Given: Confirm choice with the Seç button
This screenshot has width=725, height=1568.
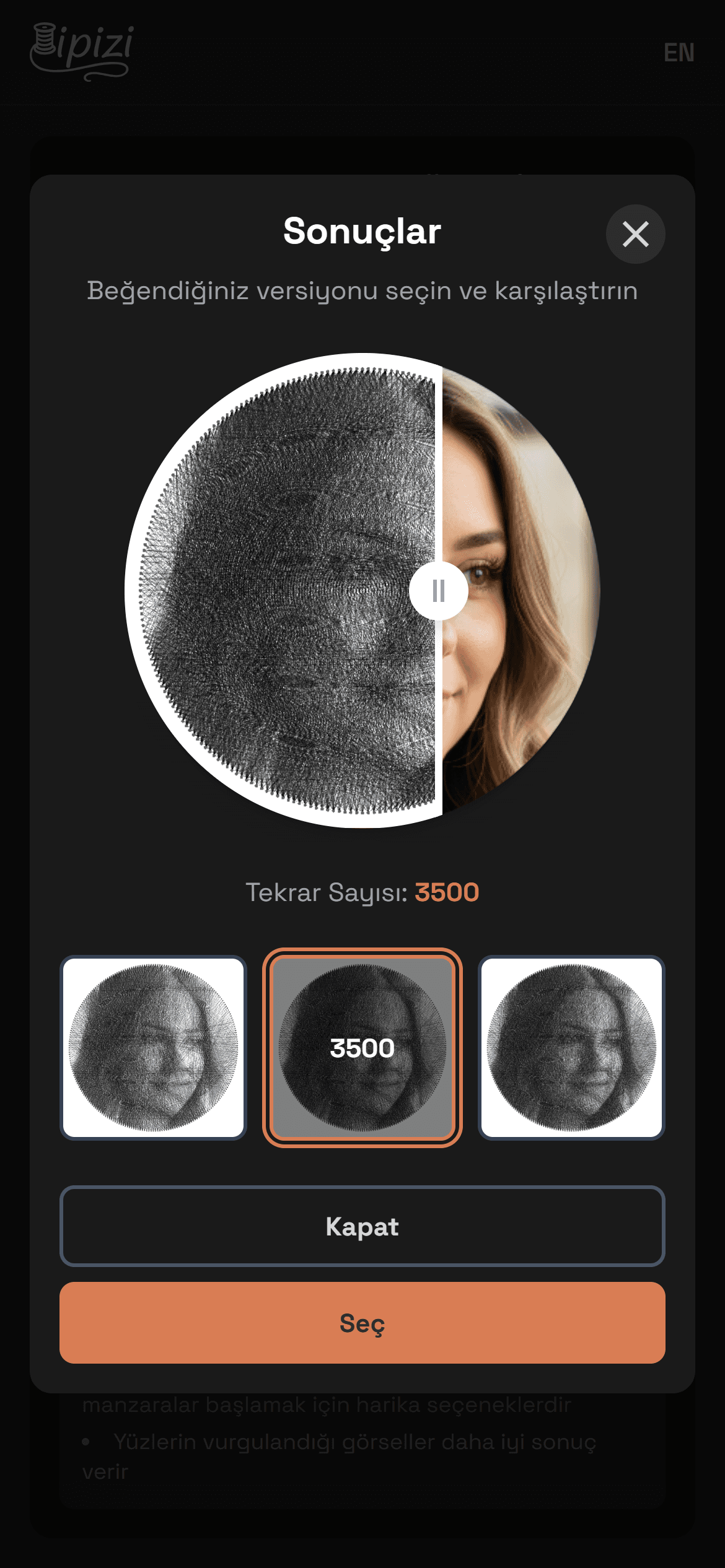Looking at the screenshot, I should (362, 1323).
